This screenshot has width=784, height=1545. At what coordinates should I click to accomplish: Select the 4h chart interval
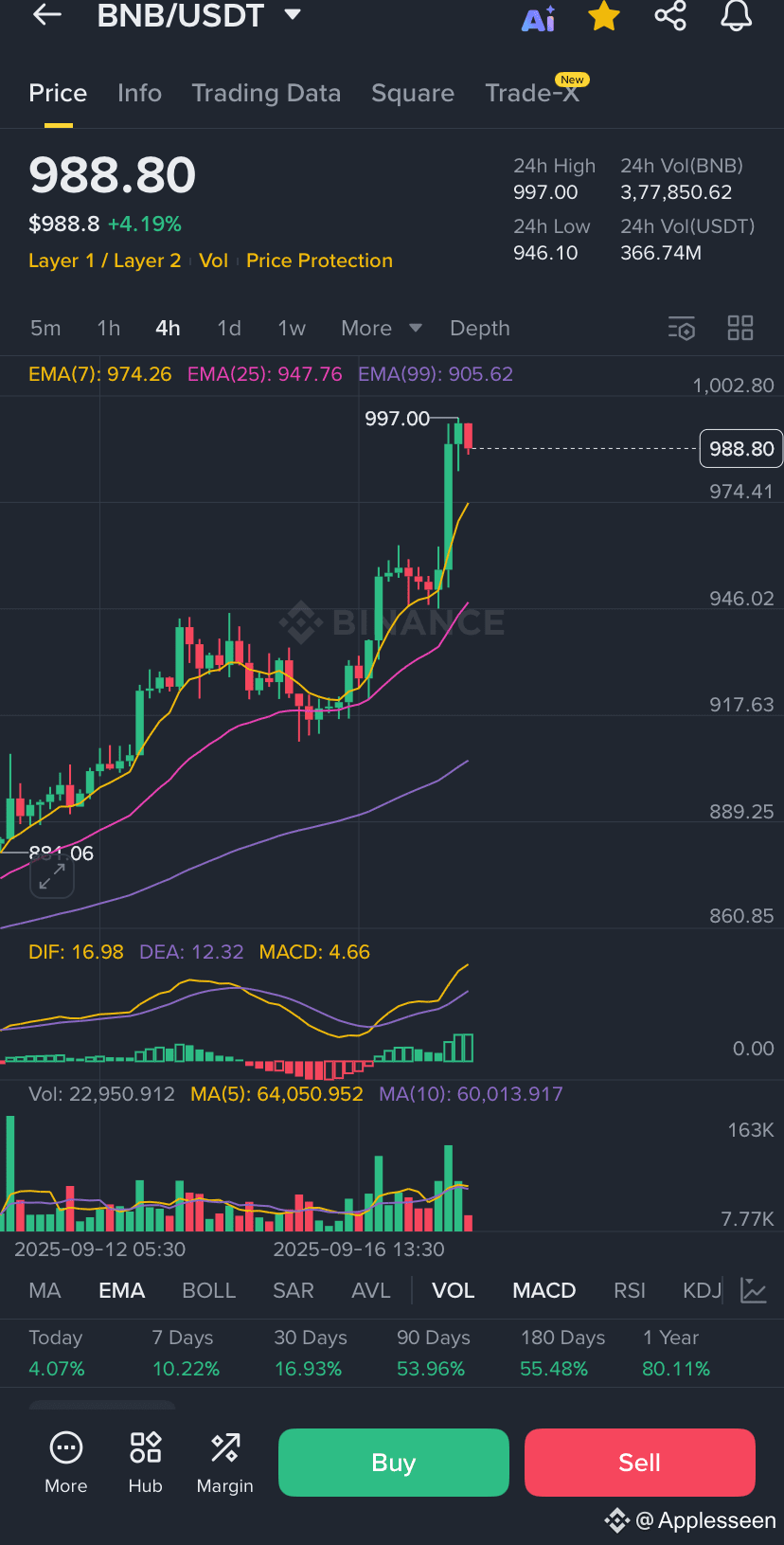click(168, 328)
